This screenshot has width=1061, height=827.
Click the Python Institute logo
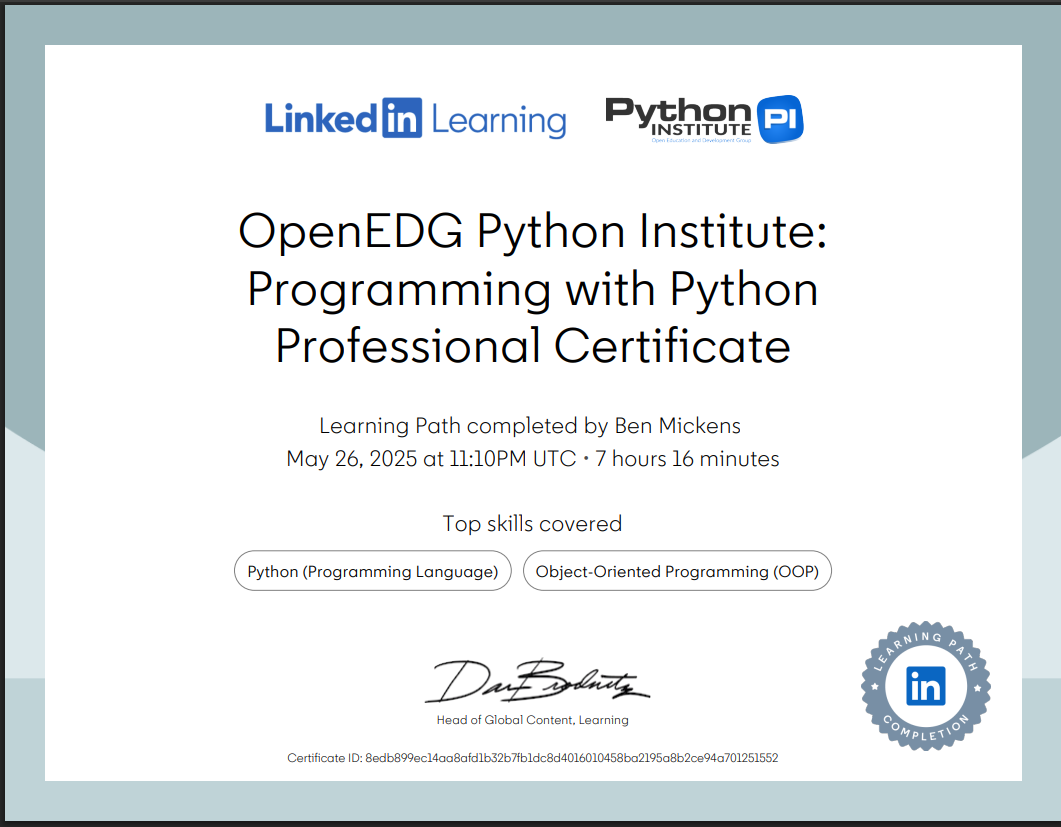pyautogui.click(x=704, y=119)
